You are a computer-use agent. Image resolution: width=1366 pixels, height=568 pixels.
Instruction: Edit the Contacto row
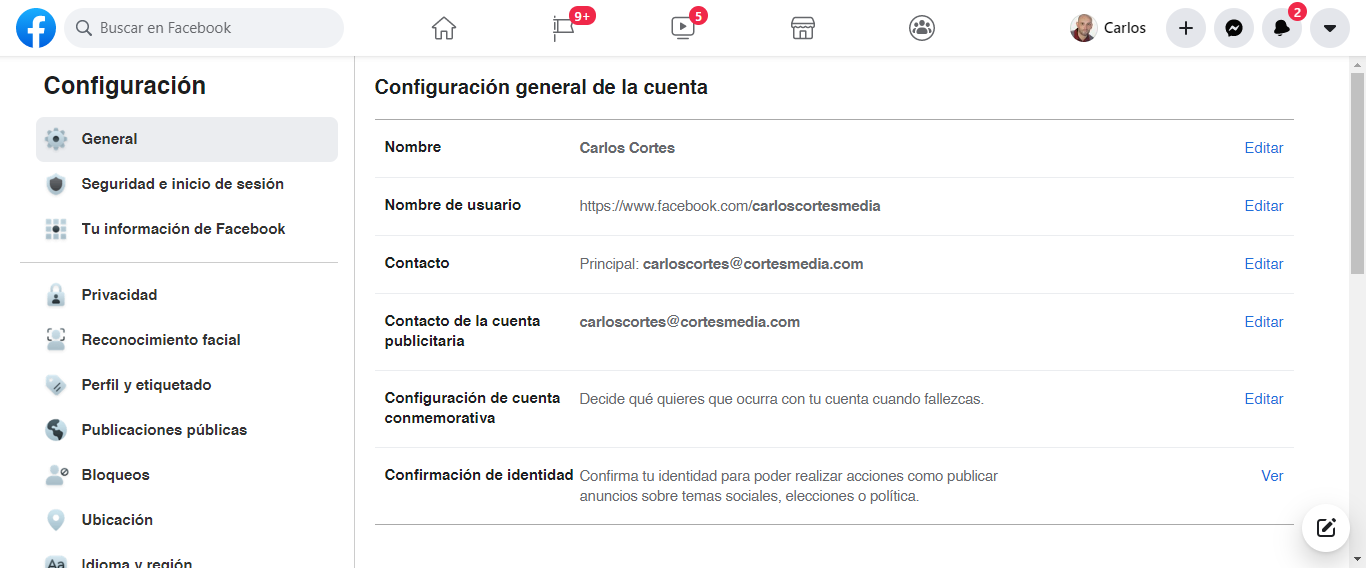click(1264, 264)
